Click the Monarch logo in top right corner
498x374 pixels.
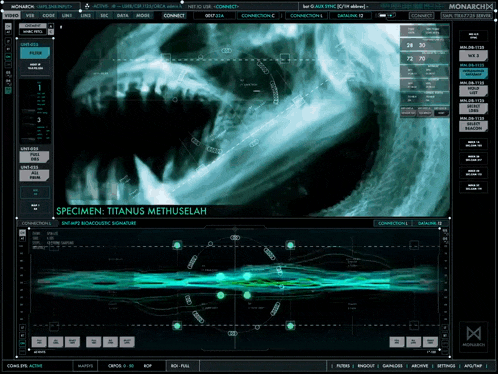click(x=470, y=6)
